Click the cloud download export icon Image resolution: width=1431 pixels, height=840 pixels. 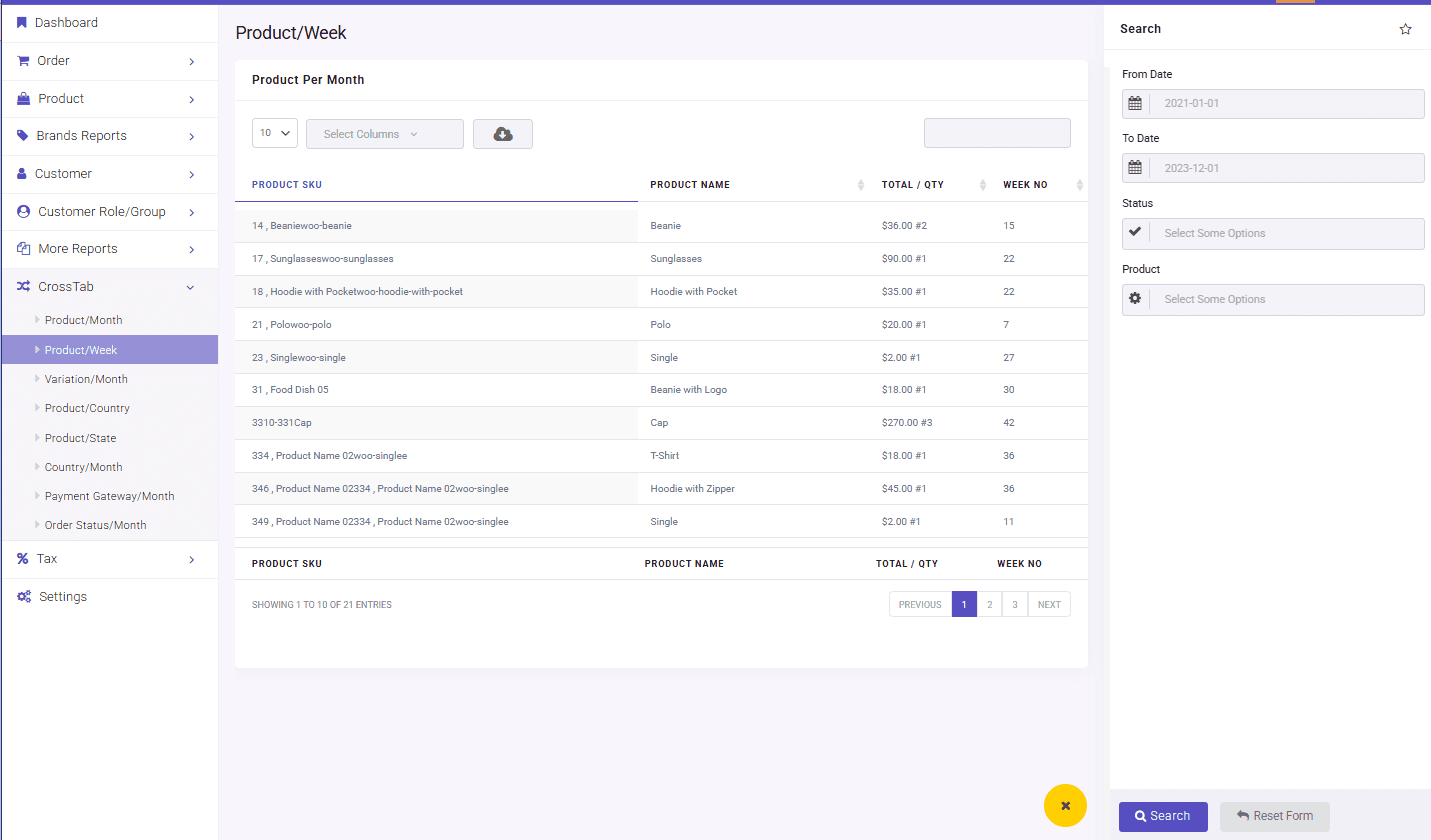pos(502,133)
